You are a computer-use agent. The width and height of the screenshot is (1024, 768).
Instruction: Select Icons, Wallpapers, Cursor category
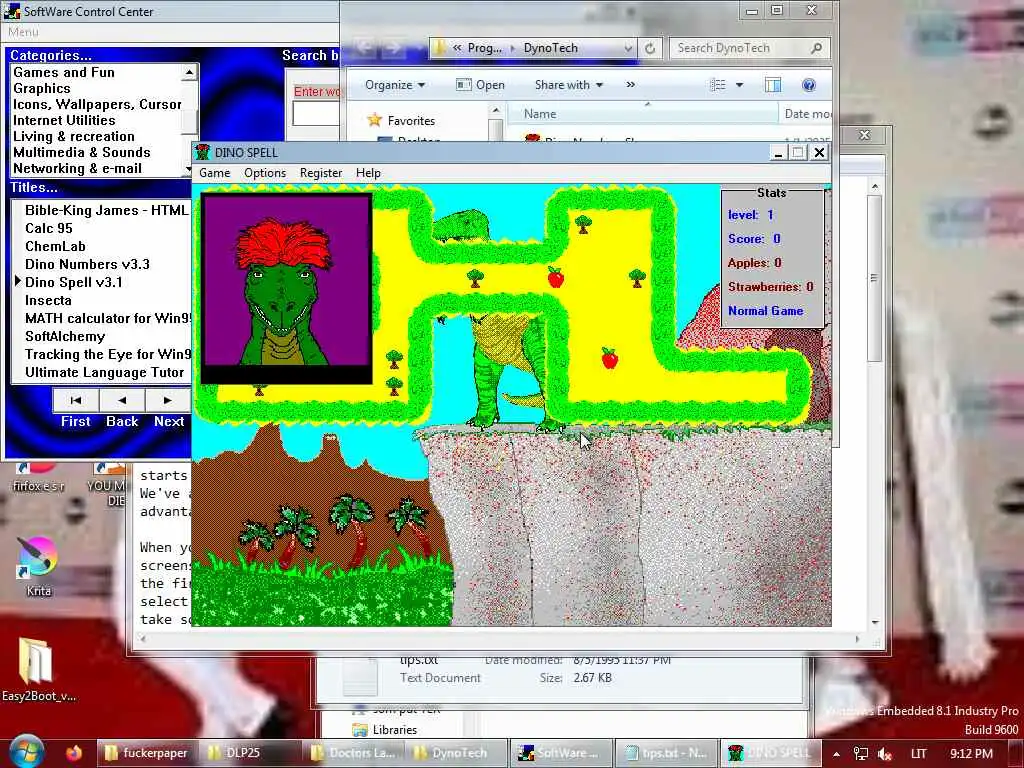(x=97, y=104)
